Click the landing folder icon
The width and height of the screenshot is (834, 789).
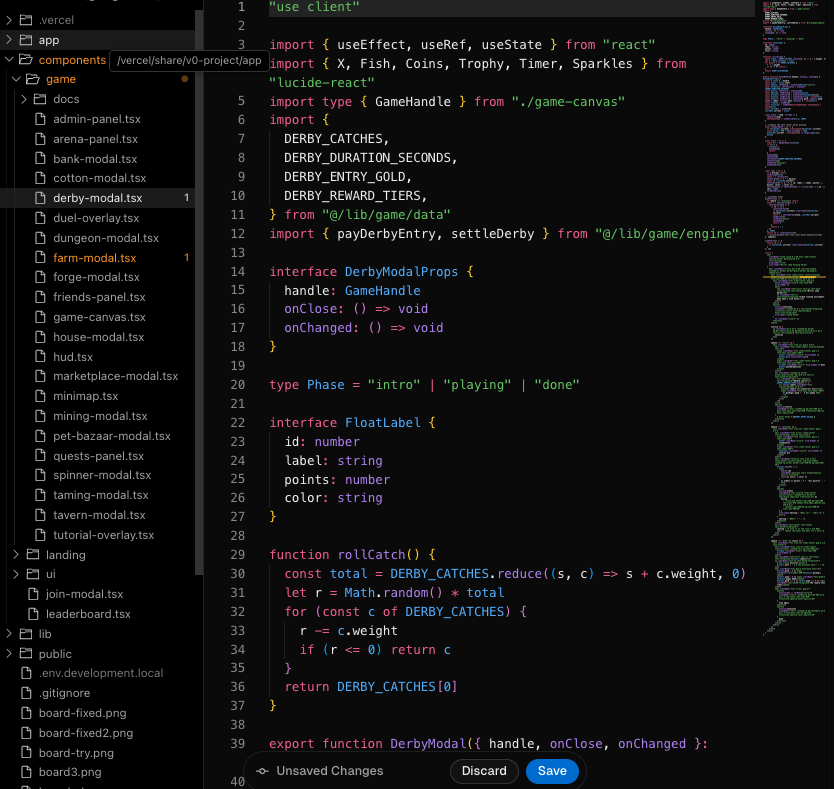pos(33,554)
